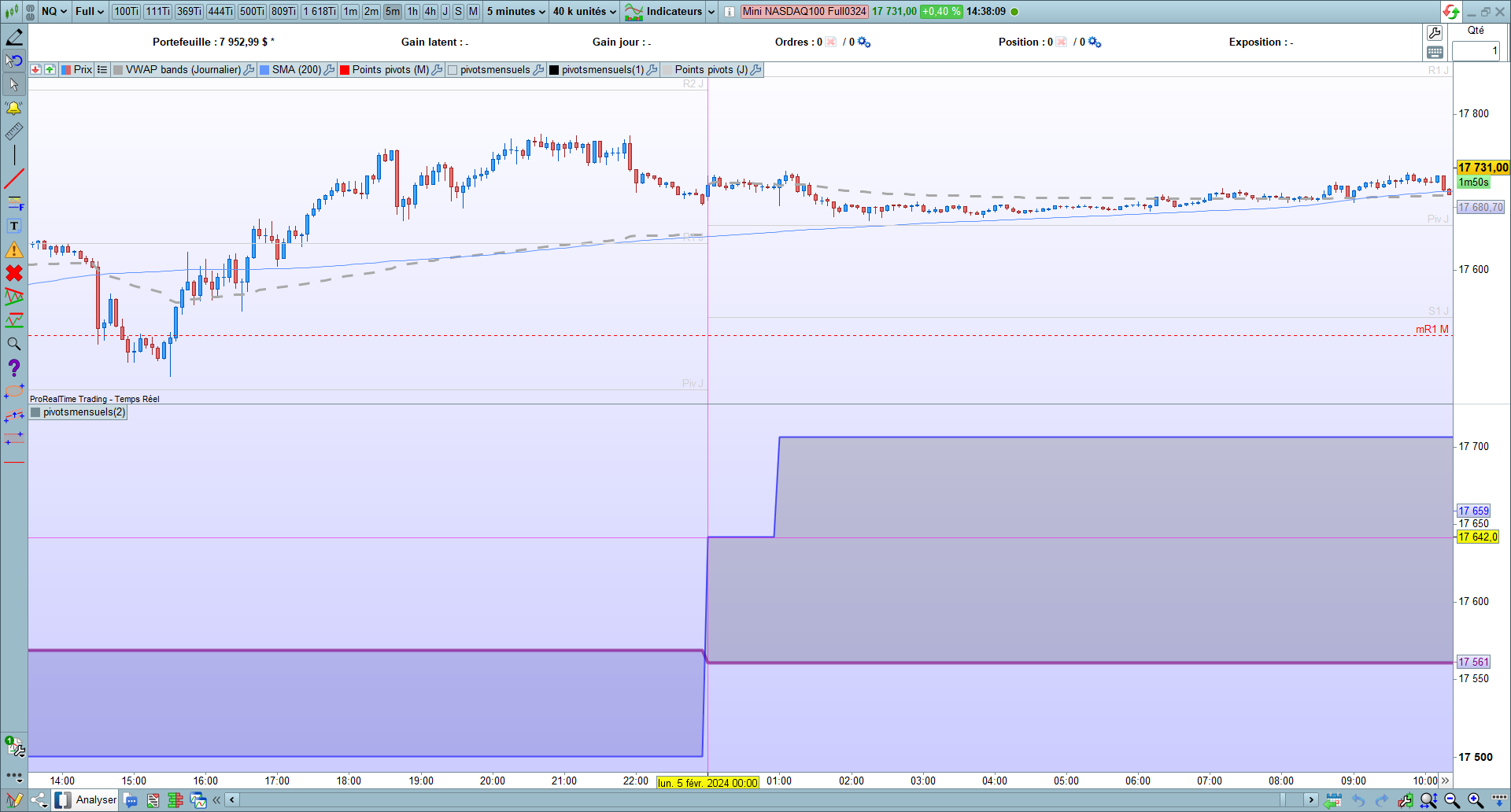Select the 444Ti tick timeframe
Screen dimensions: 1511x812
(x=220, y=12)
